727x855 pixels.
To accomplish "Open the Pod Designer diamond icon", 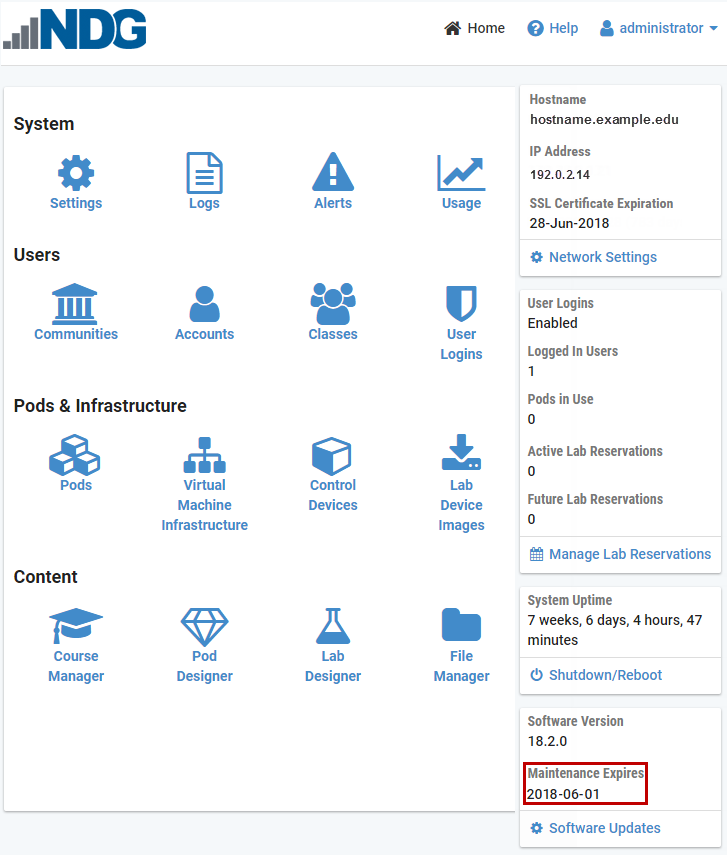I will point(204,627).
